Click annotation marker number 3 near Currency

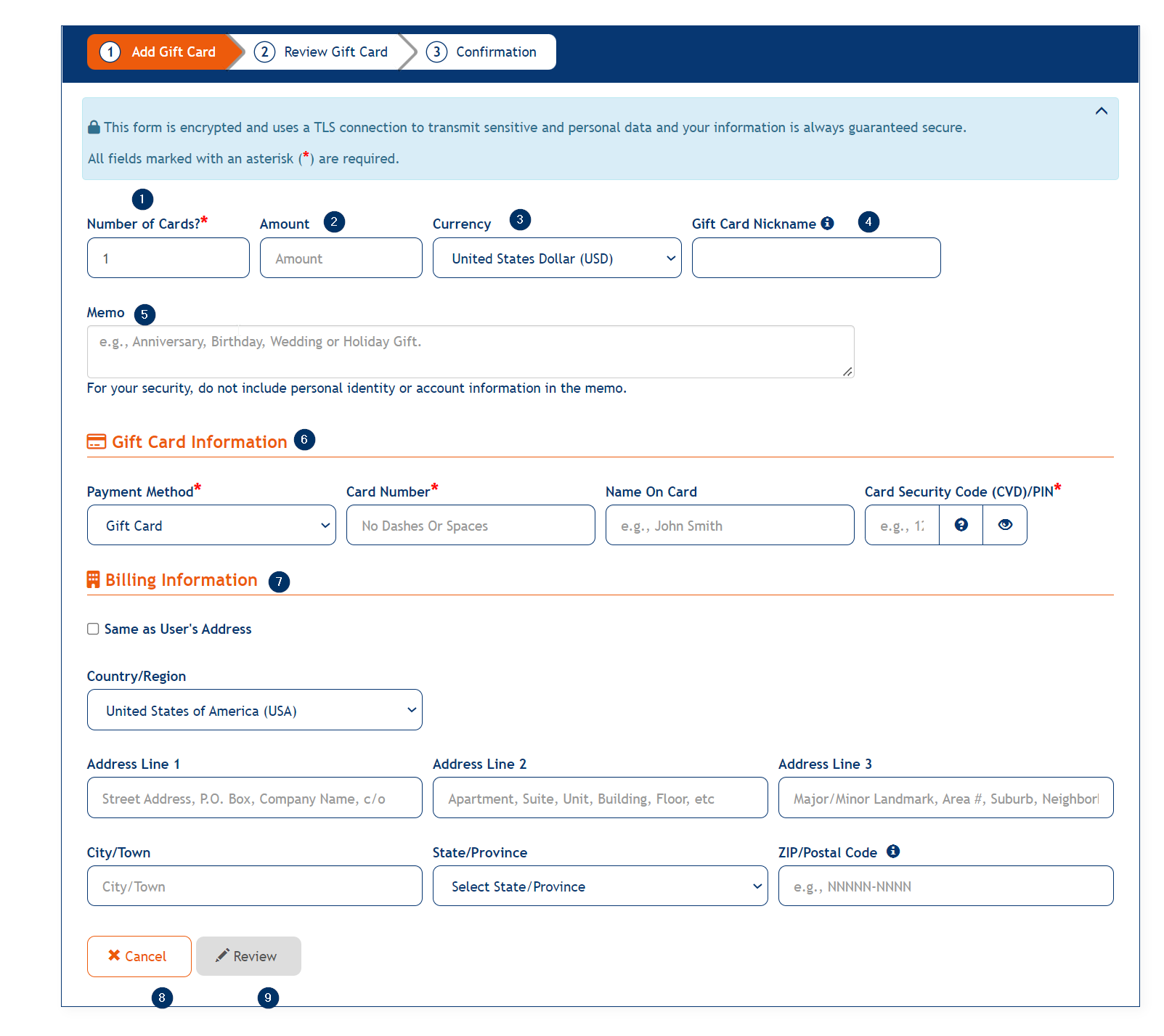coord(520,220)
